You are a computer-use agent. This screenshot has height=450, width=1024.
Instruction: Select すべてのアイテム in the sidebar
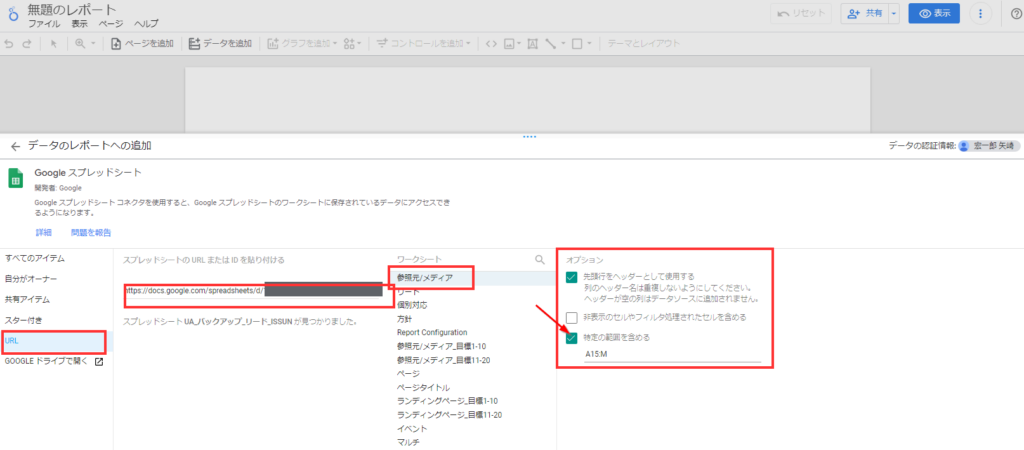click(x=35, y=259)
